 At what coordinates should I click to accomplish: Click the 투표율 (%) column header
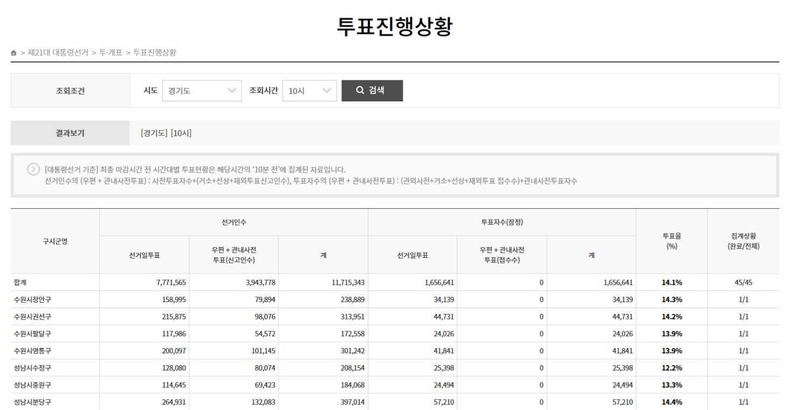672,241
